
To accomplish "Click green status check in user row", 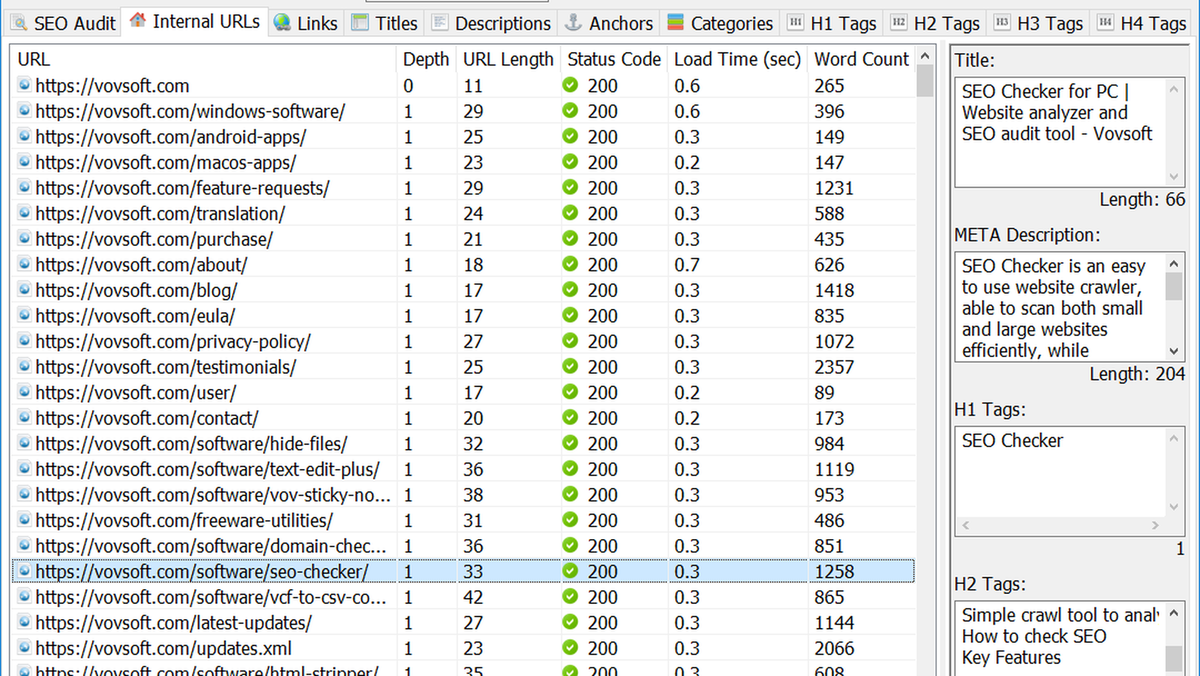I will click(571, 392).
